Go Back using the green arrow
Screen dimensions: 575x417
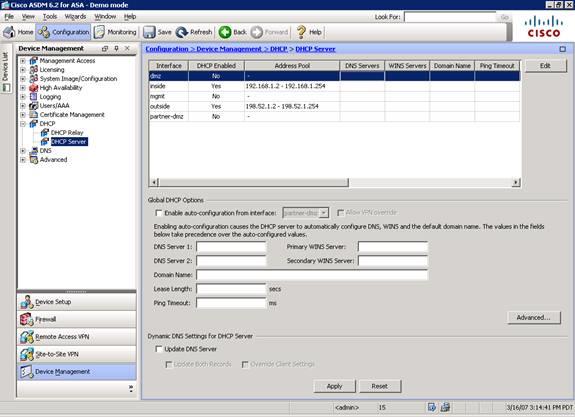(x=225, y=32)
